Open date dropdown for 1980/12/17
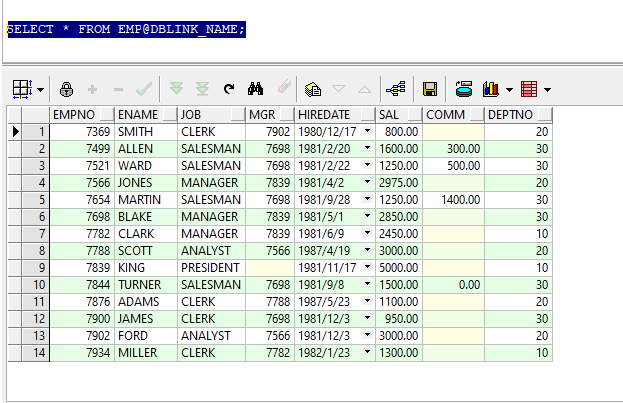Image resolution: width=623 pixels, height=403 pixels. (x=368, y=131)
